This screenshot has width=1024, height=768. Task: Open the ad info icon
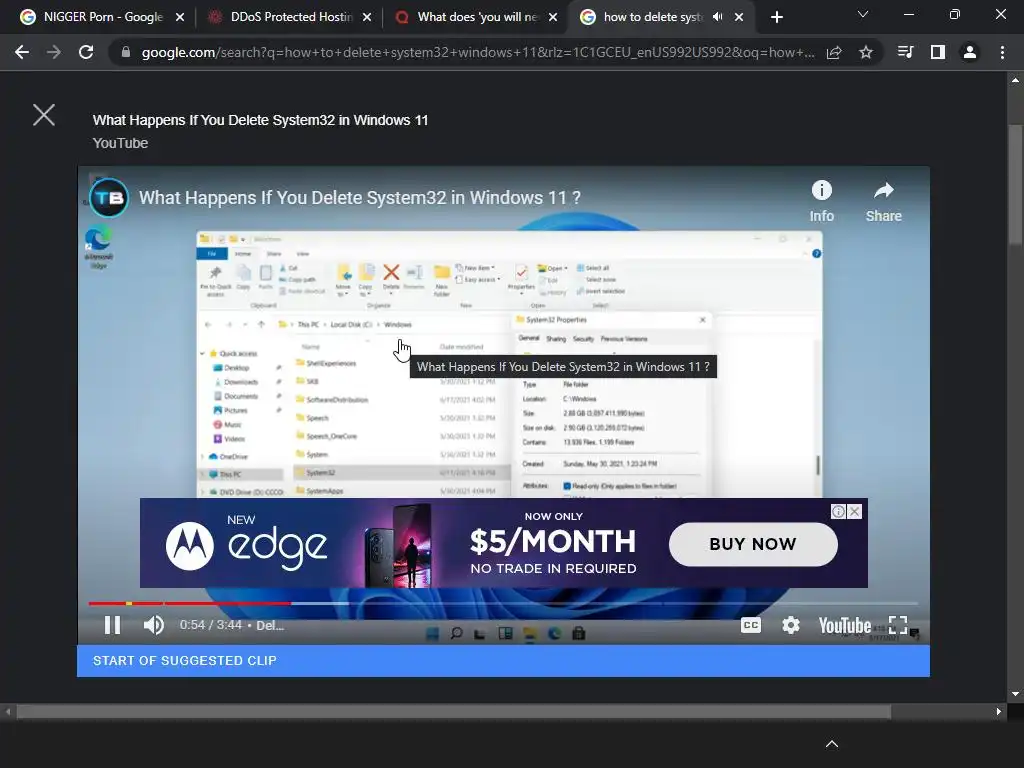point(838,511)
